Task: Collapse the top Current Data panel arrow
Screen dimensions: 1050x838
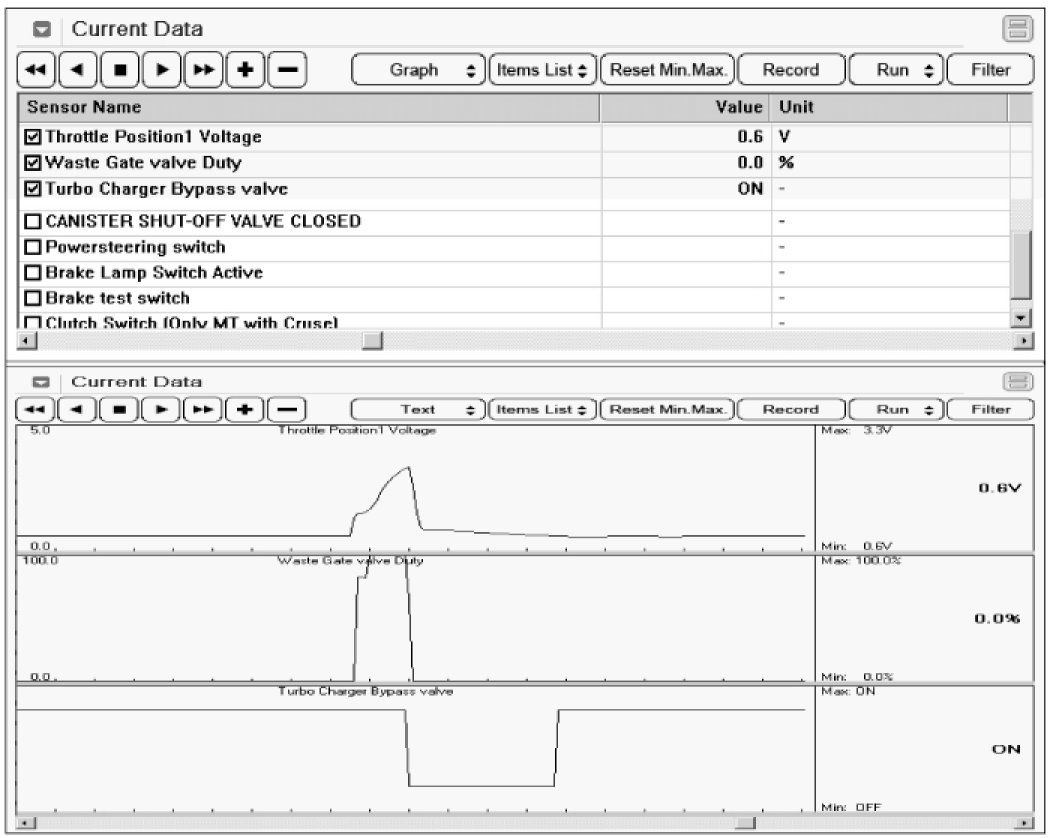Action: point(42,30)
